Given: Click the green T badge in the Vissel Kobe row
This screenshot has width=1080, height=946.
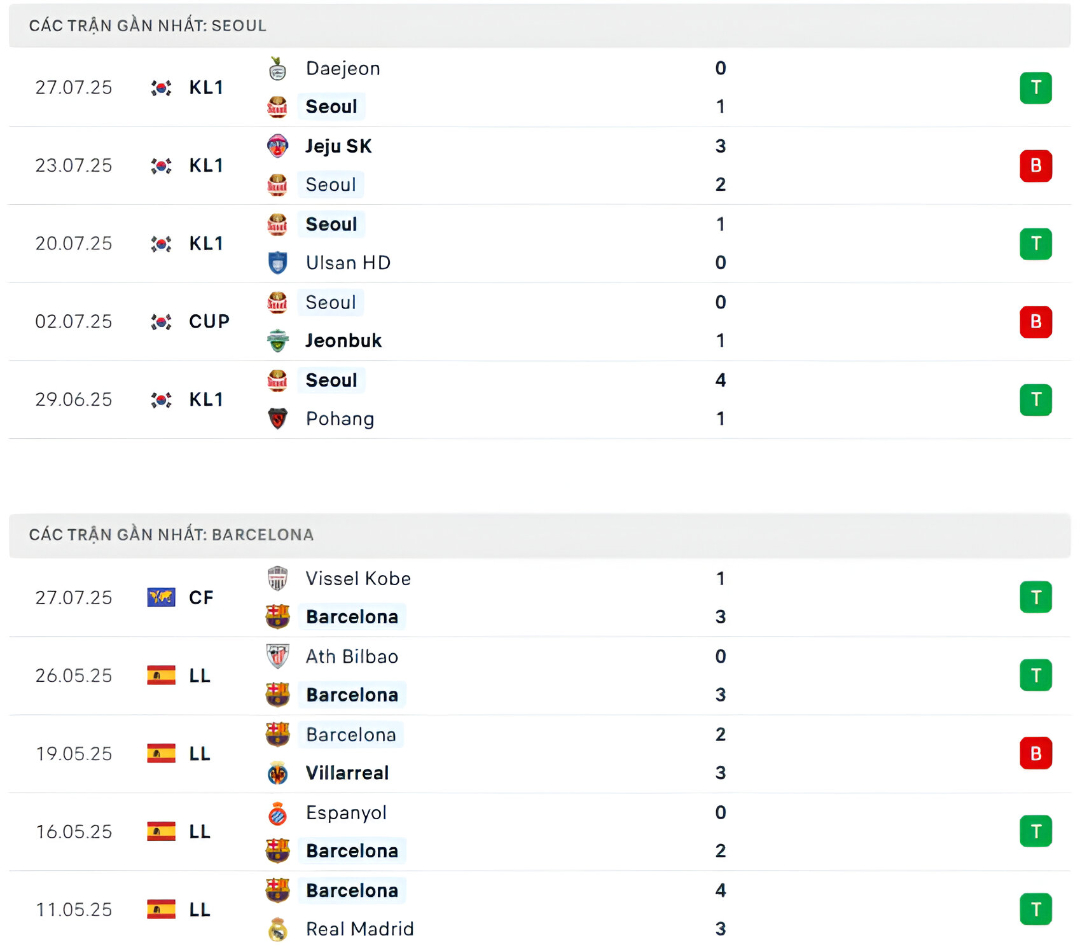Looking at the screenshot, I should coord(1036,598).
